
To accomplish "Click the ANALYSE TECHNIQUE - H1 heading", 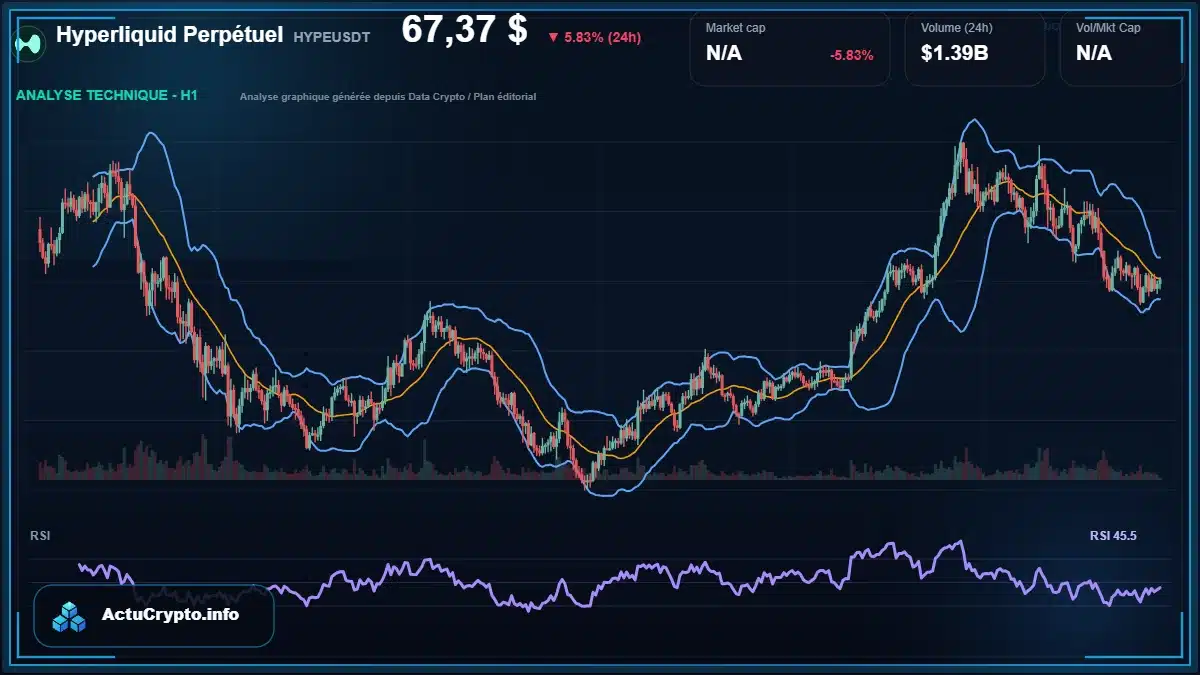I will (x=107, y=96).
